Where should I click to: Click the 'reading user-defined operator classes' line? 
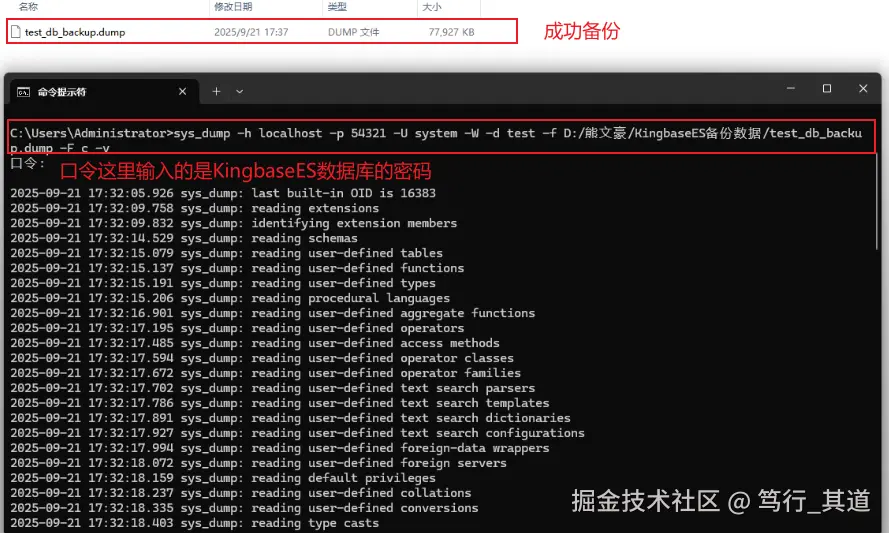click(x=262, y=358)
